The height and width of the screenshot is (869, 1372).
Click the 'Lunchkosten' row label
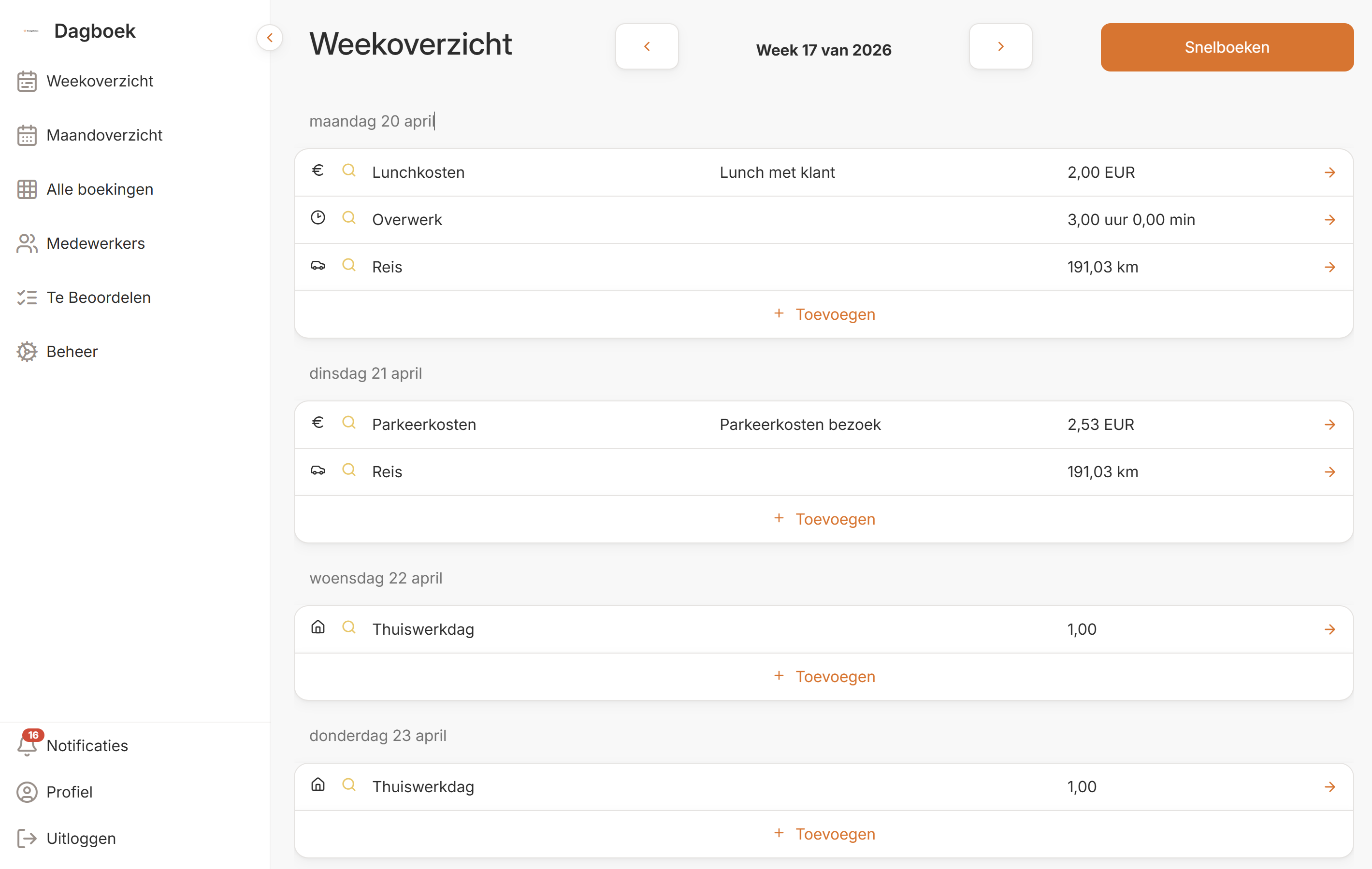(418, 172)
